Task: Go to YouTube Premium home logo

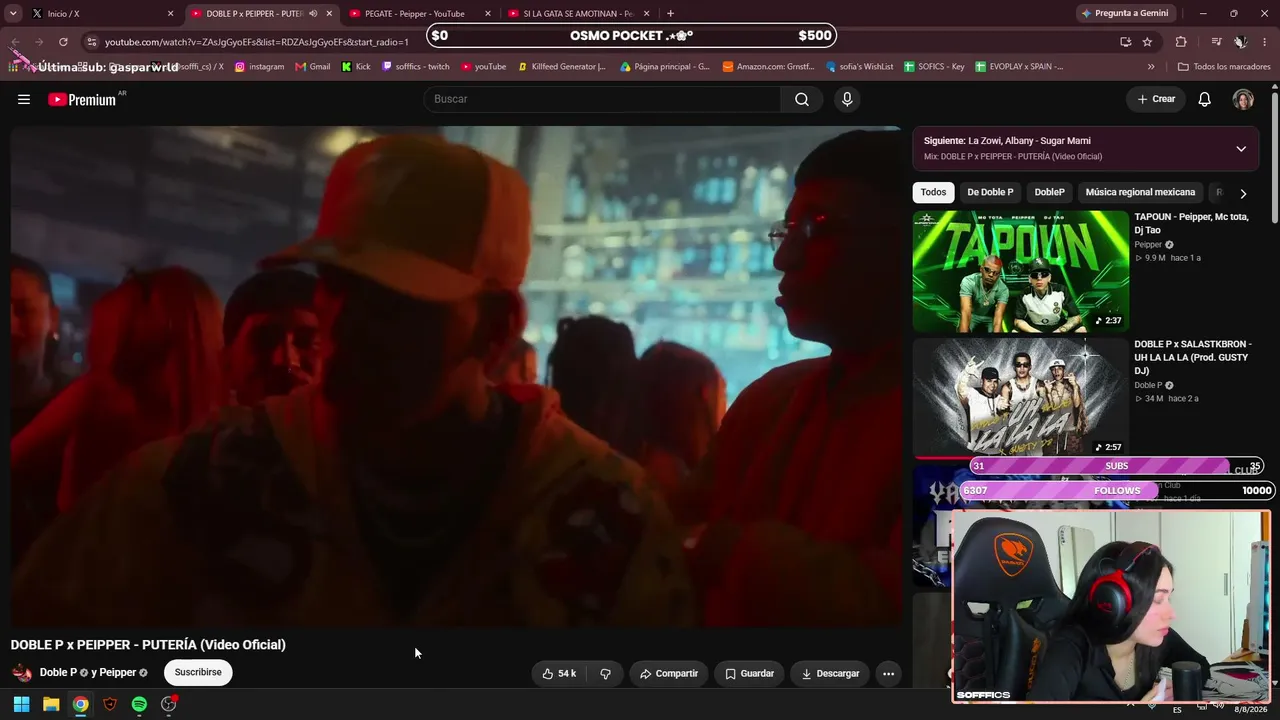Action: point(83,99)
